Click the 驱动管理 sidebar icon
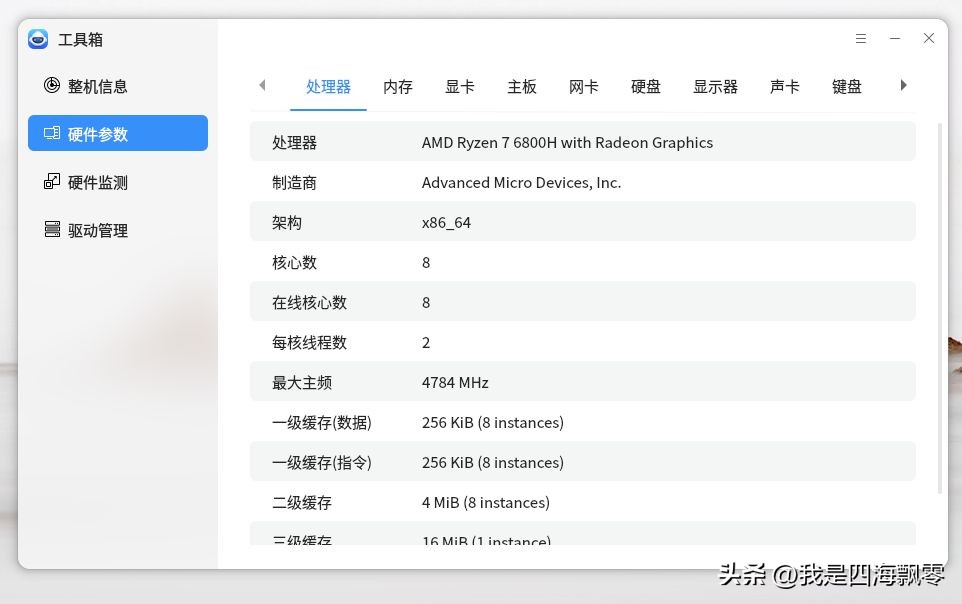Image resolution: width=962 pixels, height=604 pixels. pos(52,230)
